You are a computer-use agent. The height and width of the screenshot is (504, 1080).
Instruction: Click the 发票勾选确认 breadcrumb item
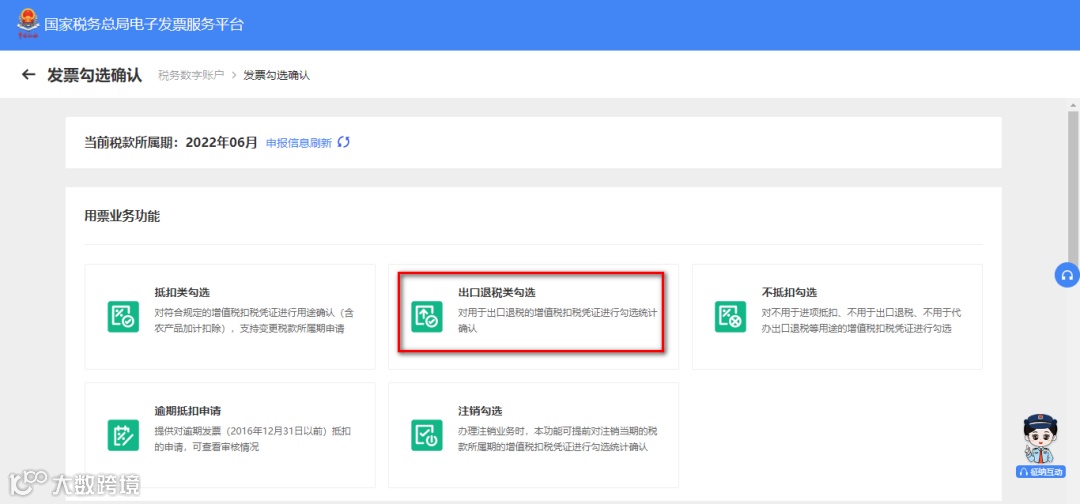click(277, 75)
